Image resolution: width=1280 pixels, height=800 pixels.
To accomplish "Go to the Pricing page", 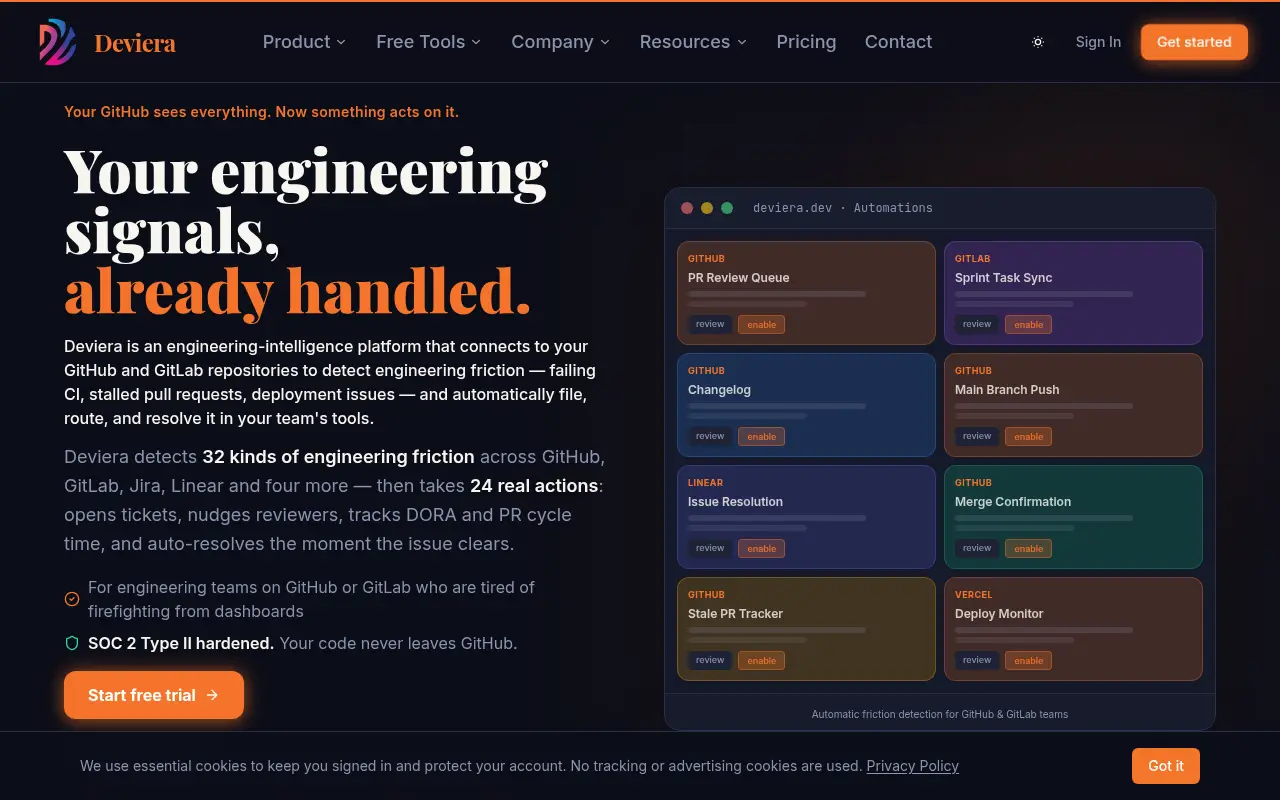I will [x=806, y=42].
